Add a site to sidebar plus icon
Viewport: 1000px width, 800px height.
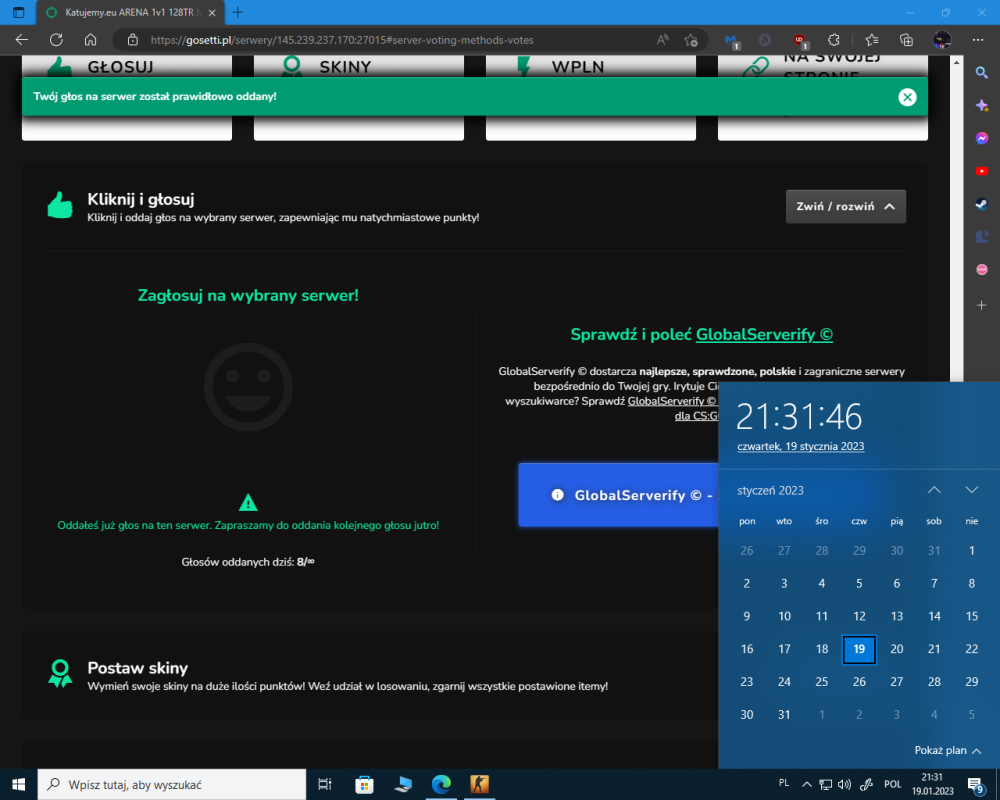[982, 305]
